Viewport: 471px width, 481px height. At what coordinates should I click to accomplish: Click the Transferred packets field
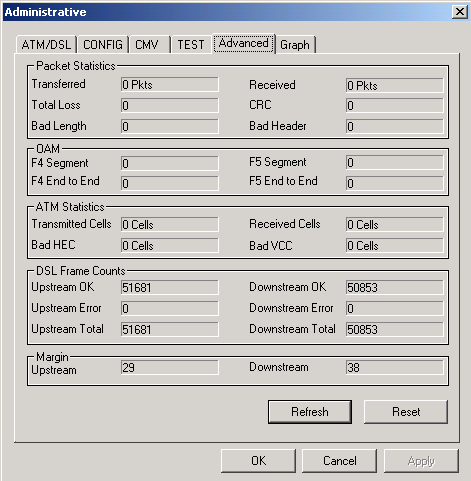(170, 85)
